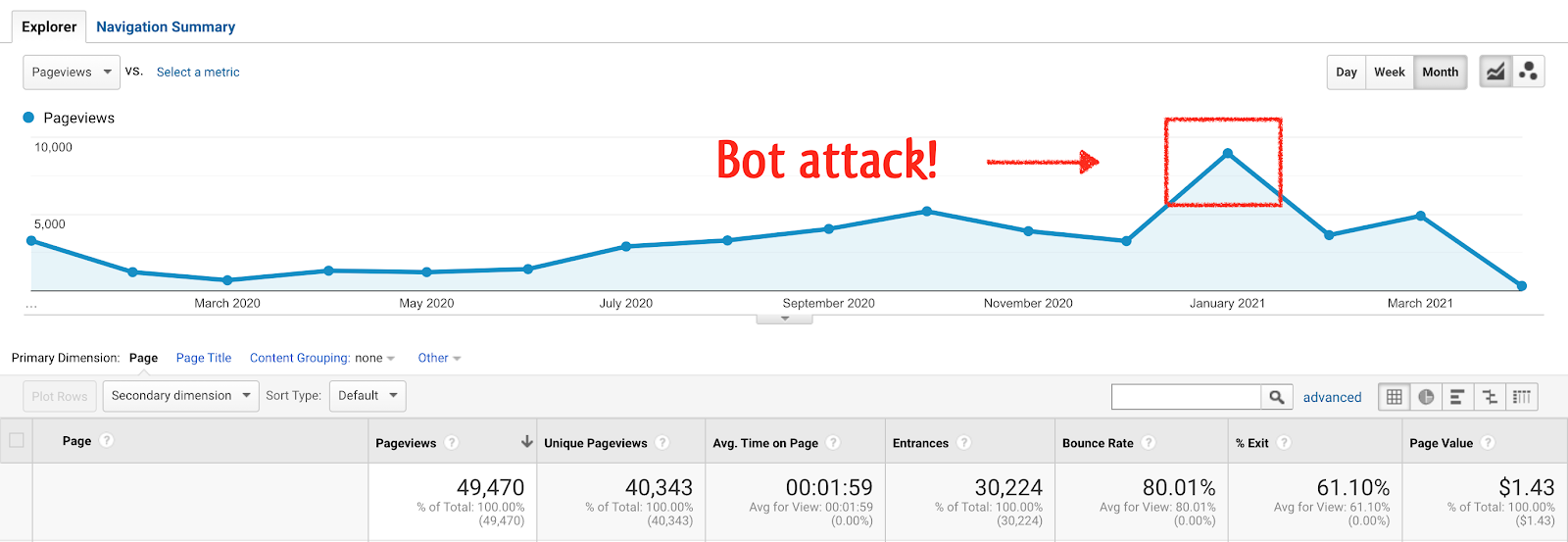
Task: Click the 30,224 entrances value
Action: click(1008, 487)
